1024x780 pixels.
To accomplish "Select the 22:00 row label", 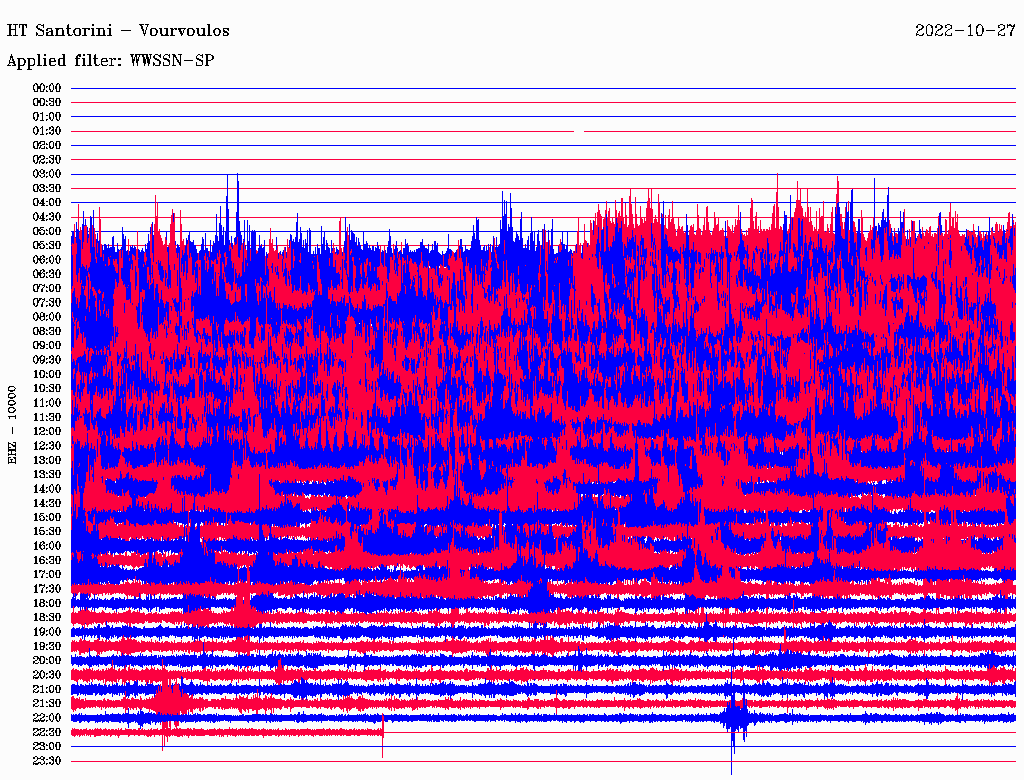I will point(47,718).
